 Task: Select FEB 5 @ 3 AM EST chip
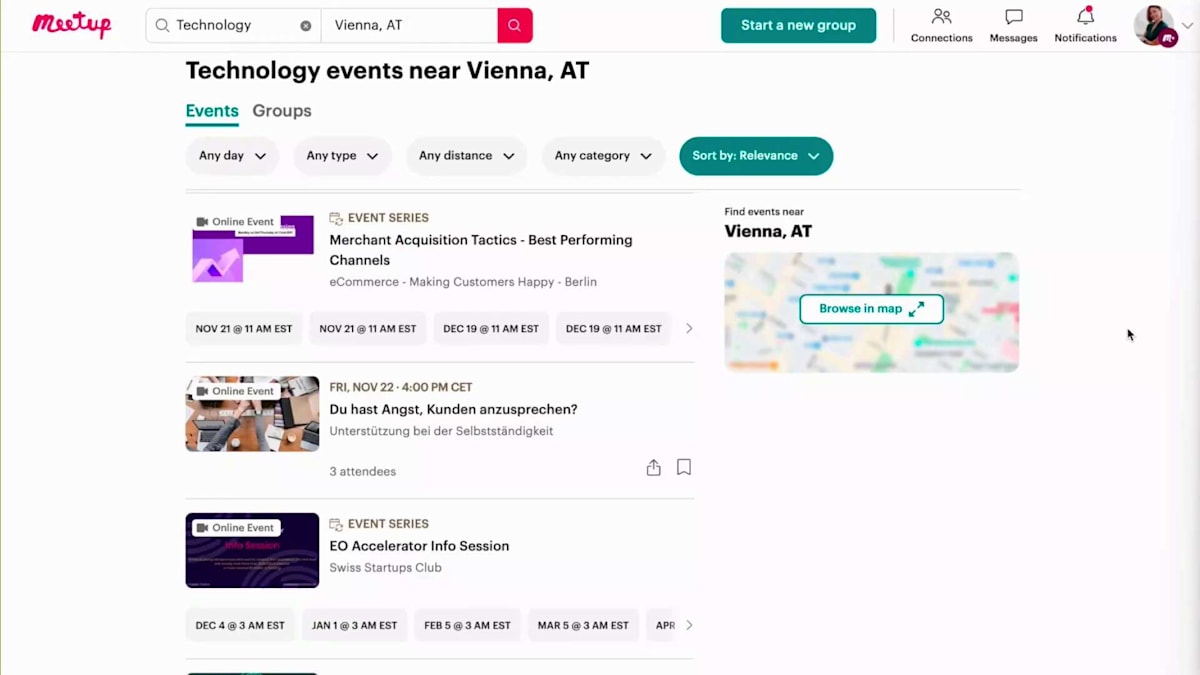point(467,625)
